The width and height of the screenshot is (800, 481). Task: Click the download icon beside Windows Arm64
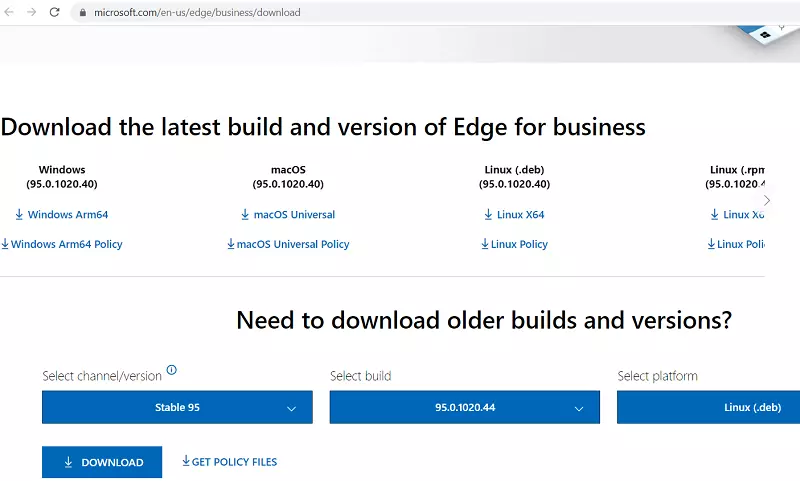click(x=19, y=215)
